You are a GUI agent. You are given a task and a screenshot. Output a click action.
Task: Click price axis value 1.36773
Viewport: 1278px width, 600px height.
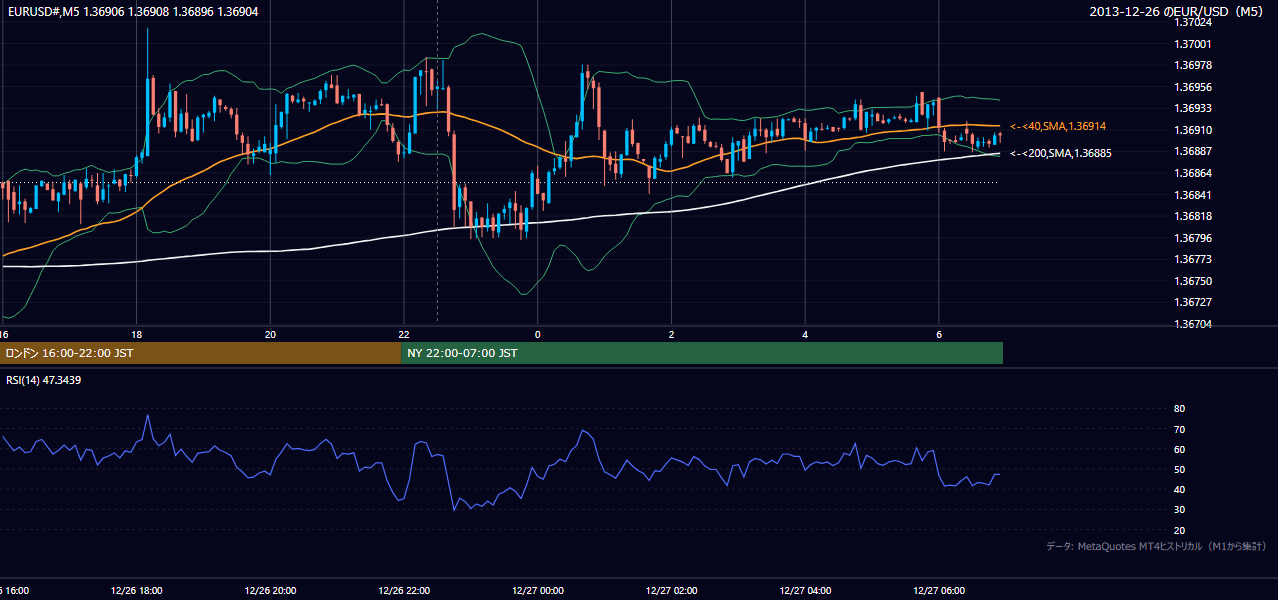click(x=1193, y=259)
